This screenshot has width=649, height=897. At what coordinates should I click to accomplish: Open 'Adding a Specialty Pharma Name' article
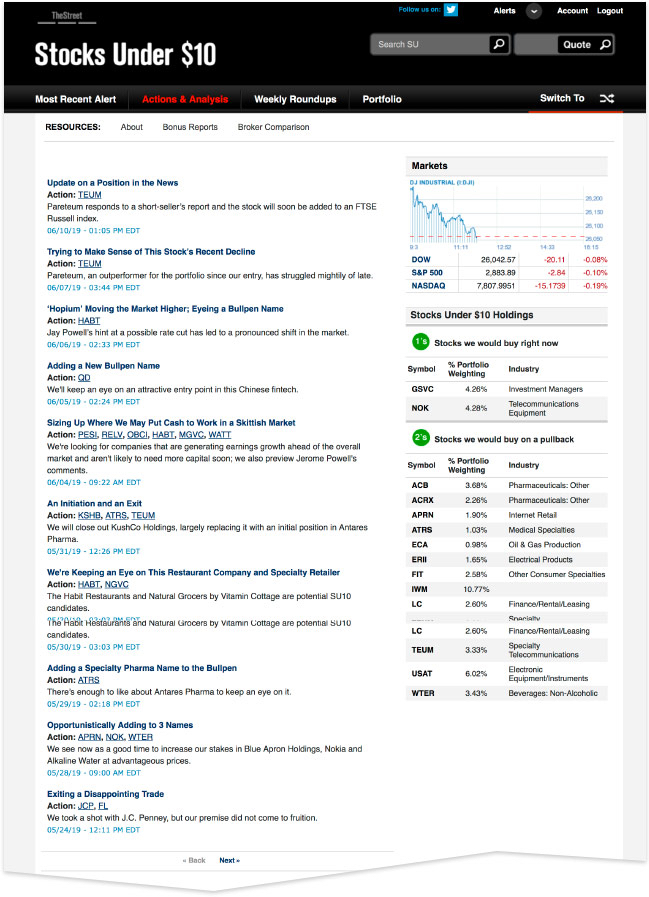(142, 668)
